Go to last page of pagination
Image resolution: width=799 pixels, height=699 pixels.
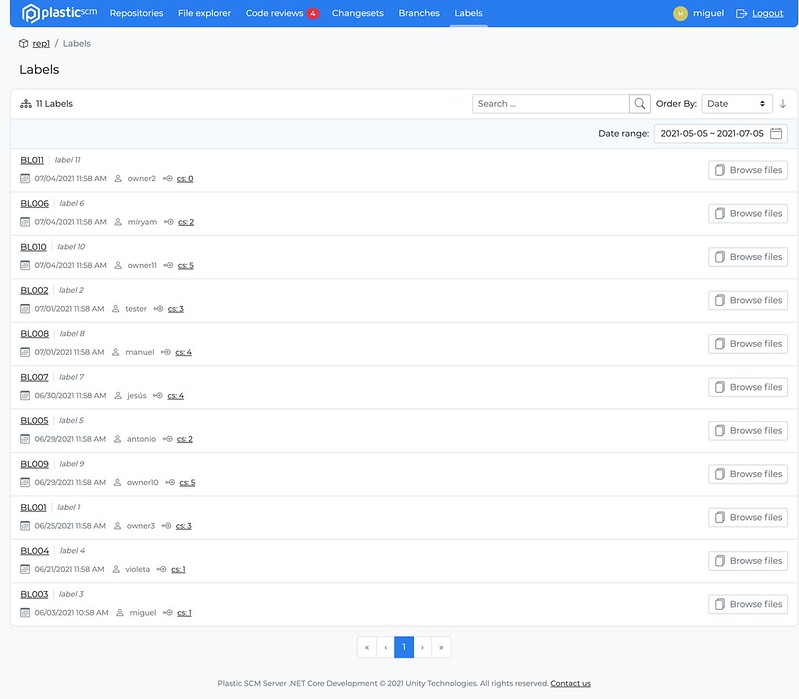point(441,648)
